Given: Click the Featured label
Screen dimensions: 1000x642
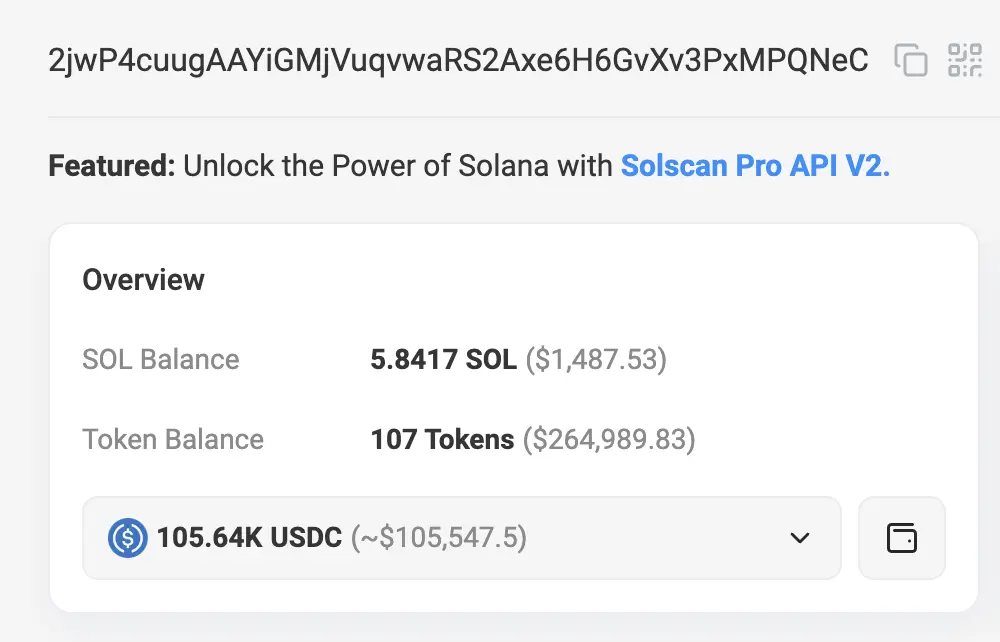Looking at the screenshot, I should click(x=111, y=165).
